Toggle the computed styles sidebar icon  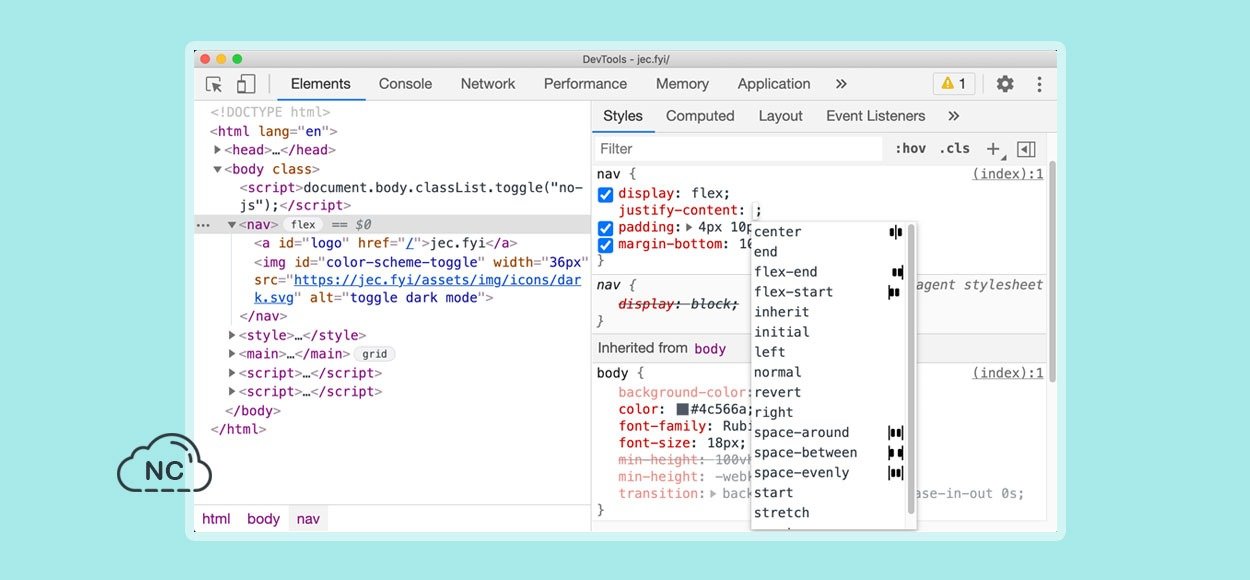coord(1026,149)
